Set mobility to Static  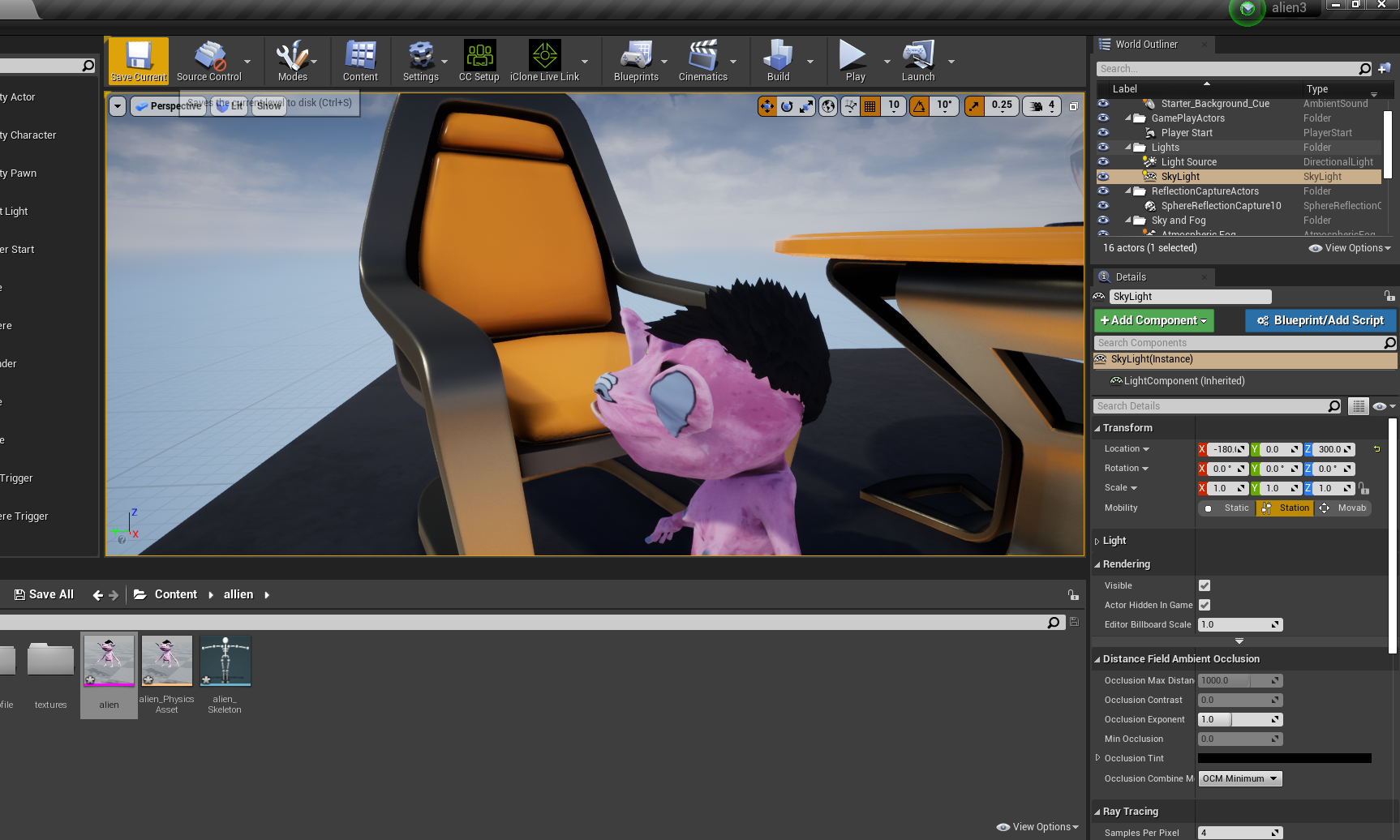1227,508
